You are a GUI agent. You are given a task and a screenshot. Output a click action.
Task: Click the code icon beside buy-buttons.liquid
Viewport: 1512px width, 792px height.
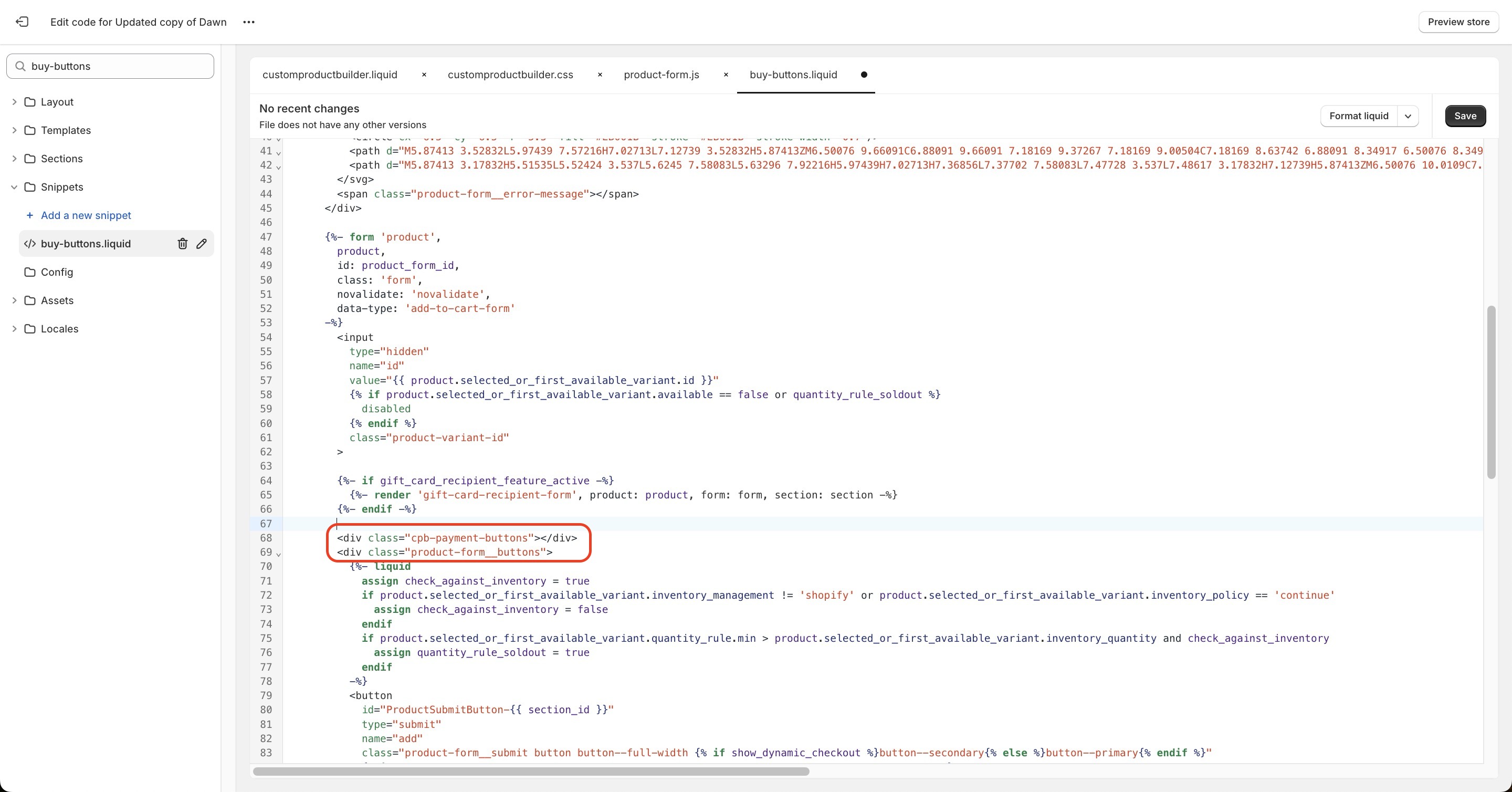pos(30,244)
